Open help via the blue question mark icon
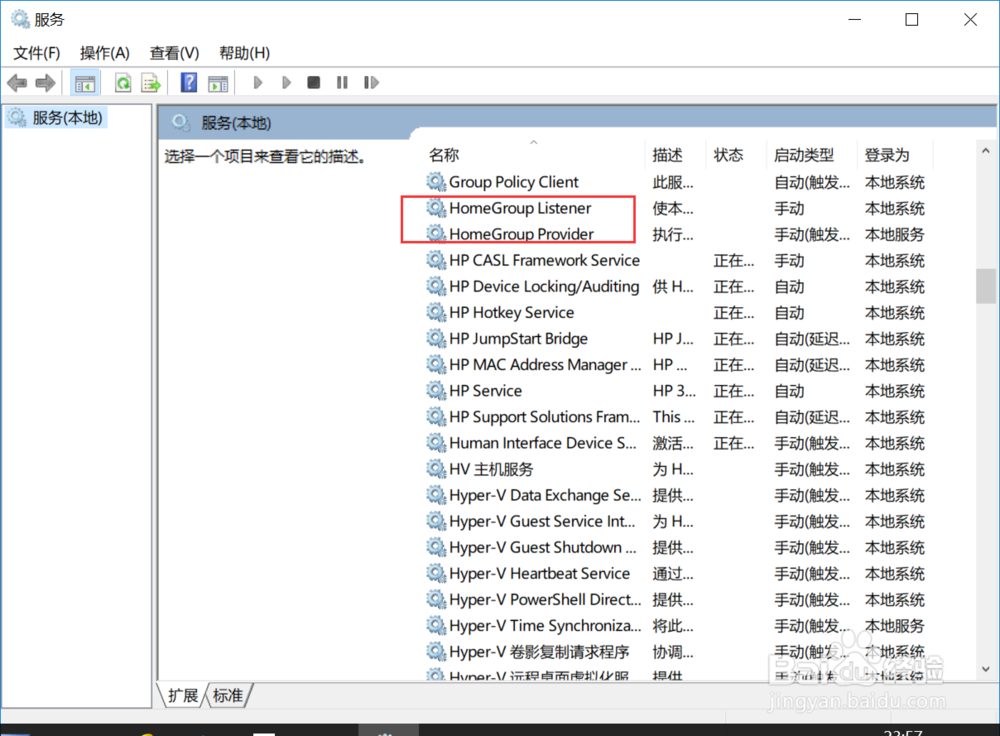1000x736 pixels. click(x=188, y=82)
